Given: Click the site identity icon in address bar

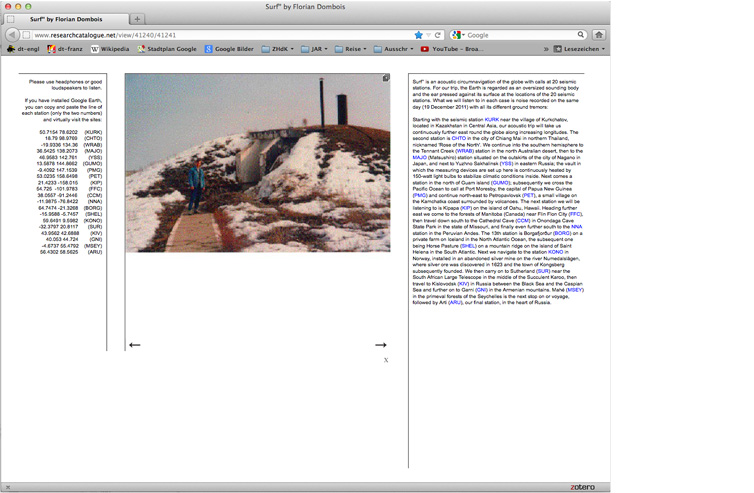Looking at the screenshot, I should tap(27, 35).
